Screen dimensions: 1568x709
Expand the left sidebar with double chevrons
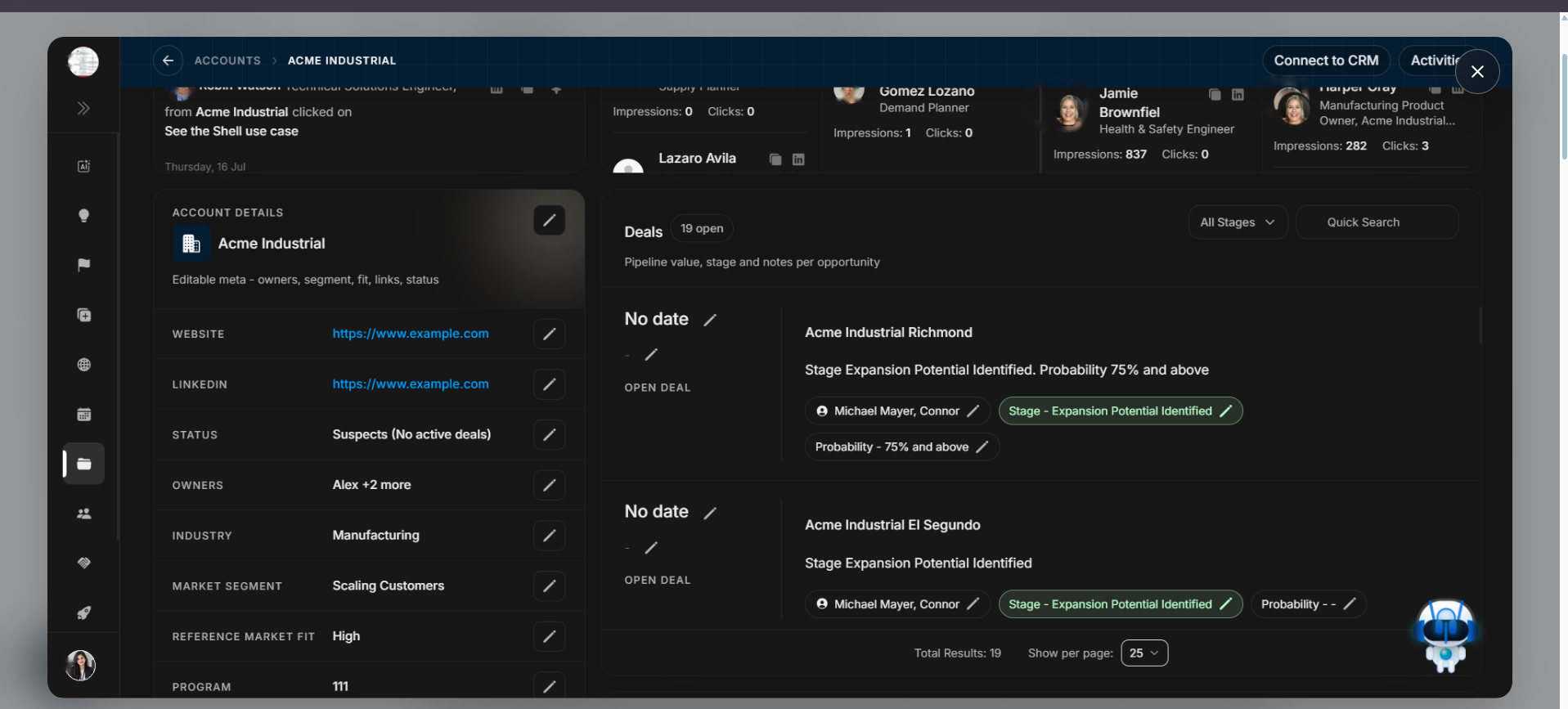[83, 108]
